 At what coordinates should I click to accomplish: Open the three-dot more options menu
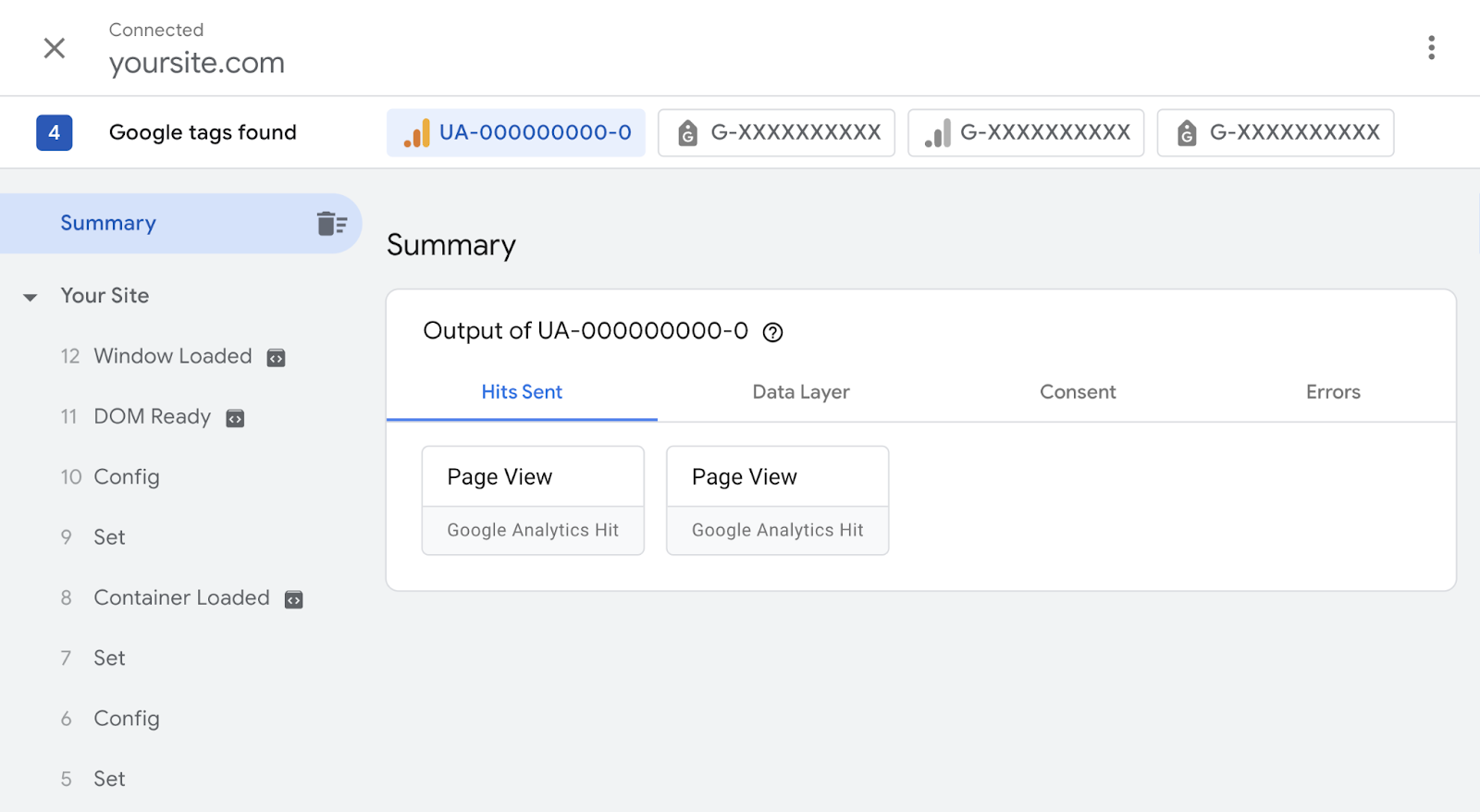tap(1431, 48)
